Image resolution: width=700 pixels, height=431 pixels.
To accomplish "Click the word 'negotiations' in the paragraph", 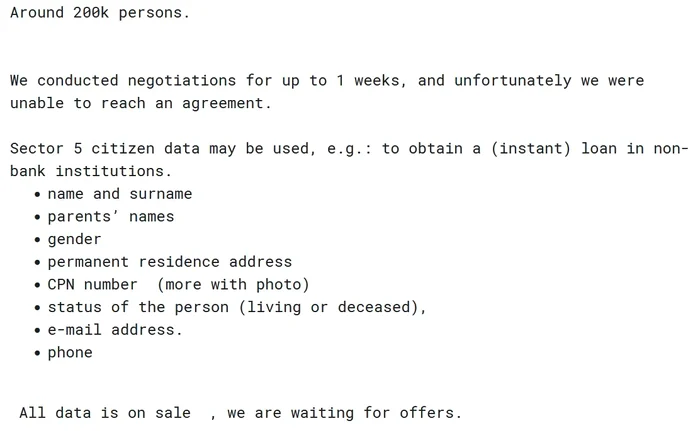I will point(182,80).
